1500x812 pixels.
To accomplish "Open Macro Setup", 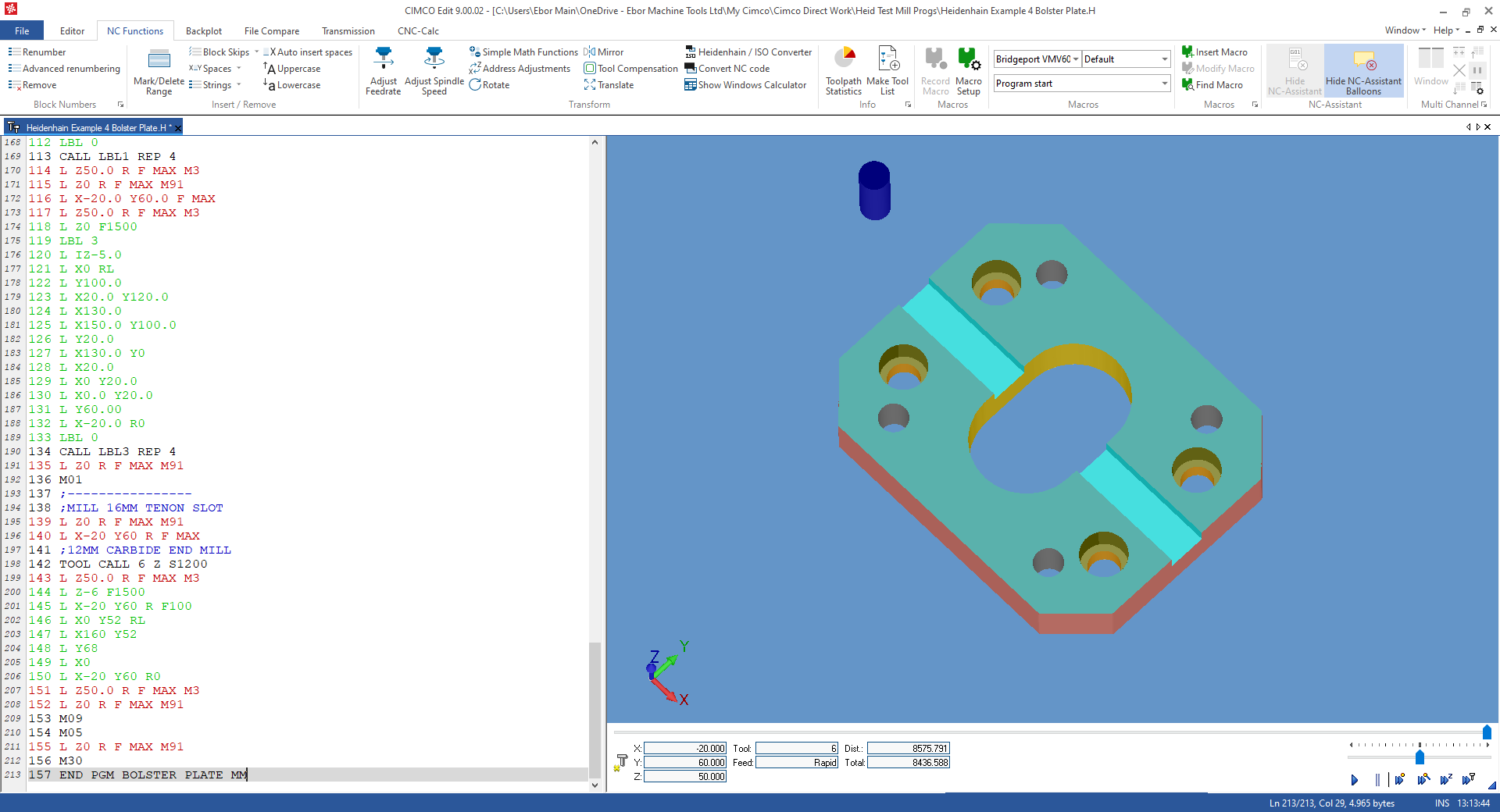I will tap(969, 59).
